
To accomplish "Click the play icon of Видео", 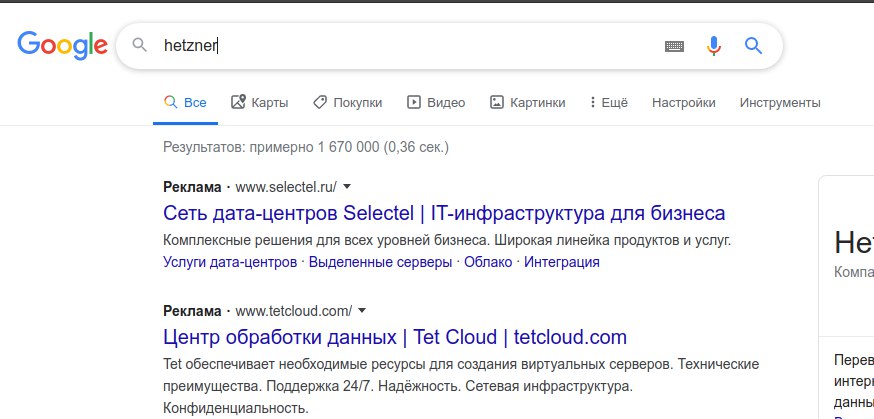I will (x=414, y=102).
